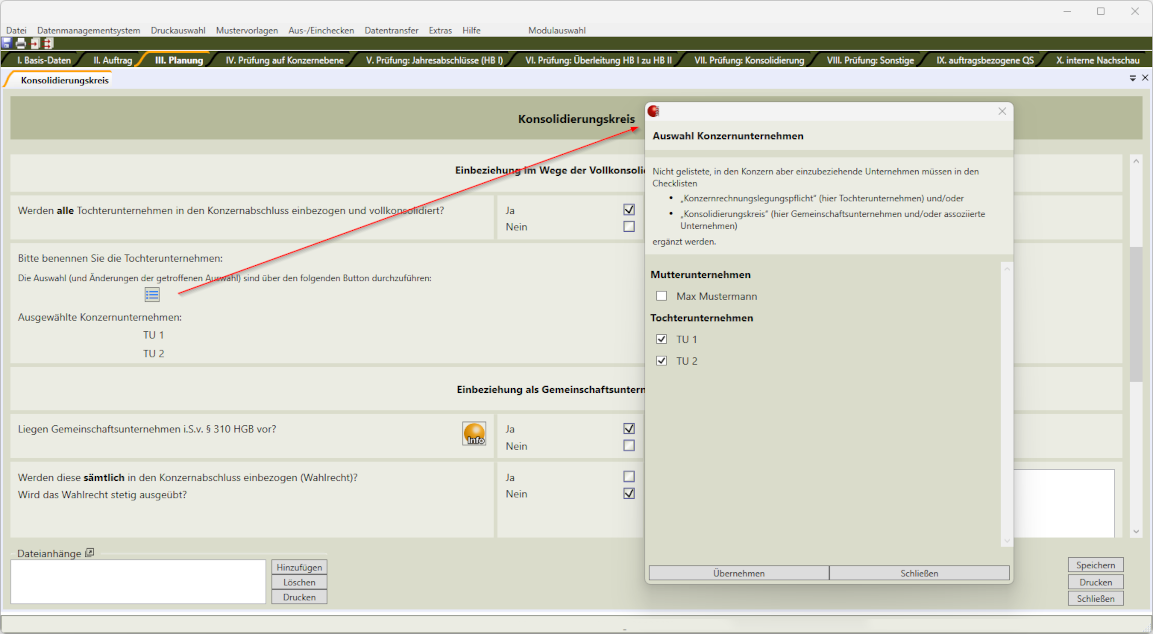Uncheck the TU 1 Tochterunternehmen checkbox

click(661, 339)
